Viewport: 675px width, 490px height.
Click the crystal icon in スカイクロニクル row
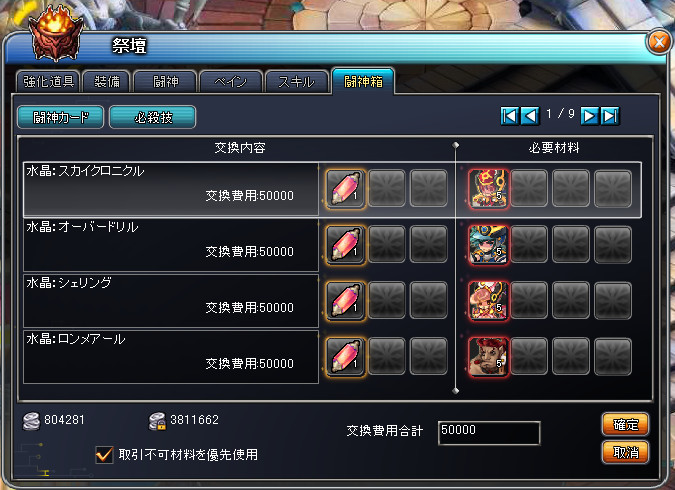tap(345, 189)
